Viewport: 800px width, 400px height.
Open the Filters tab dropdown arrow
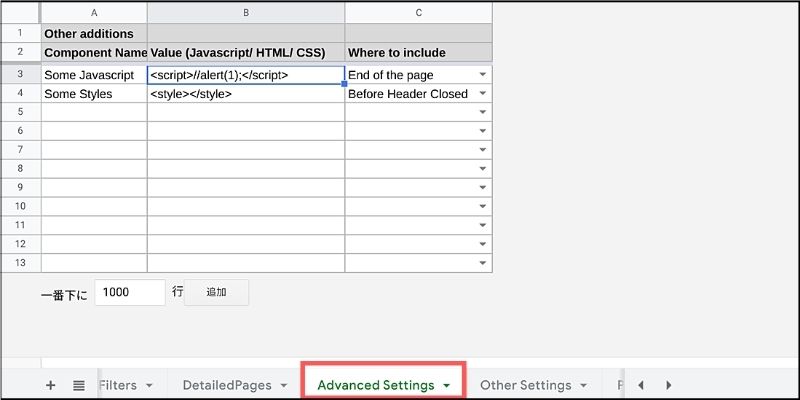(x=149, y=385)
